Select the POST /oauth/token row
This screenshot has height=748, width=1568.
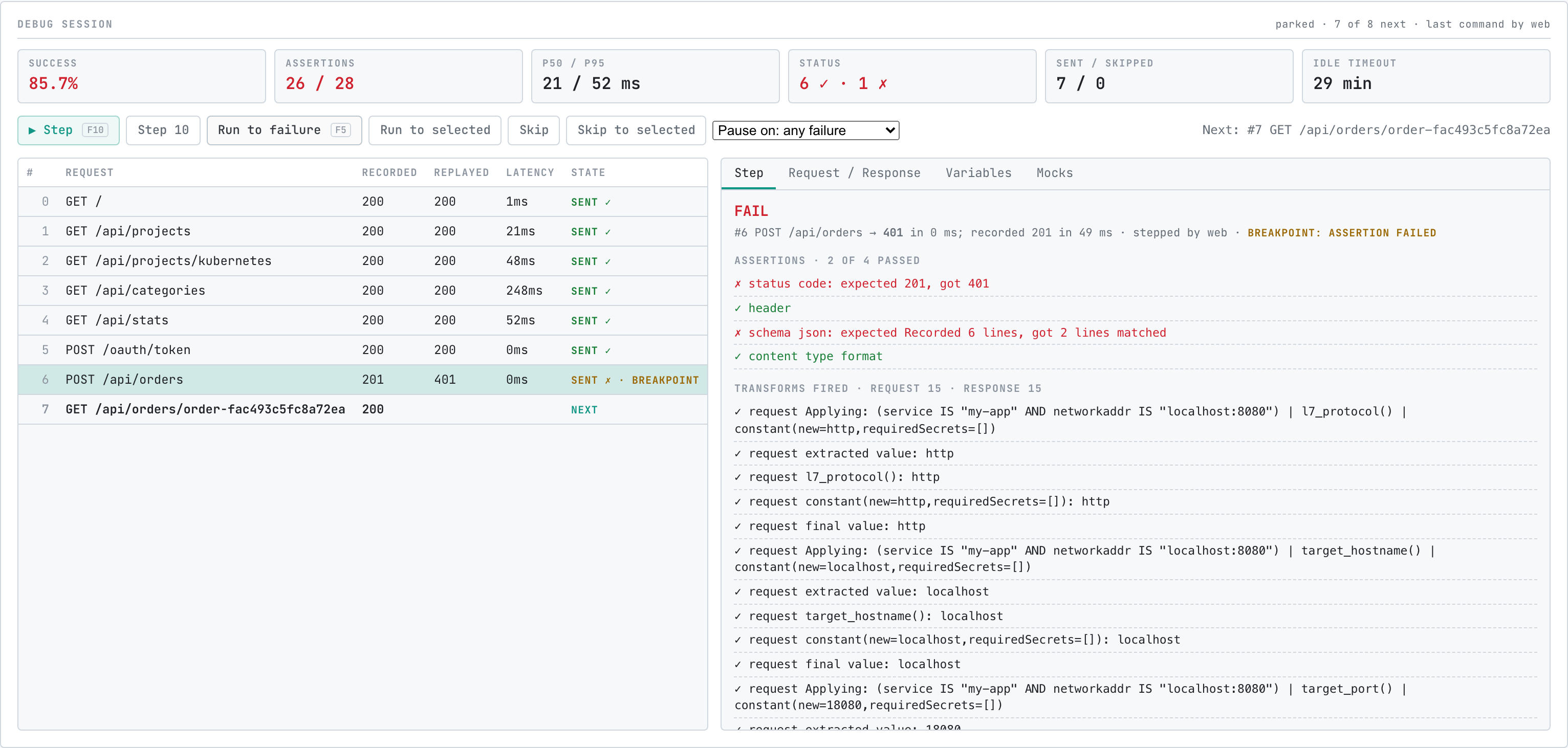coord(363,350)
